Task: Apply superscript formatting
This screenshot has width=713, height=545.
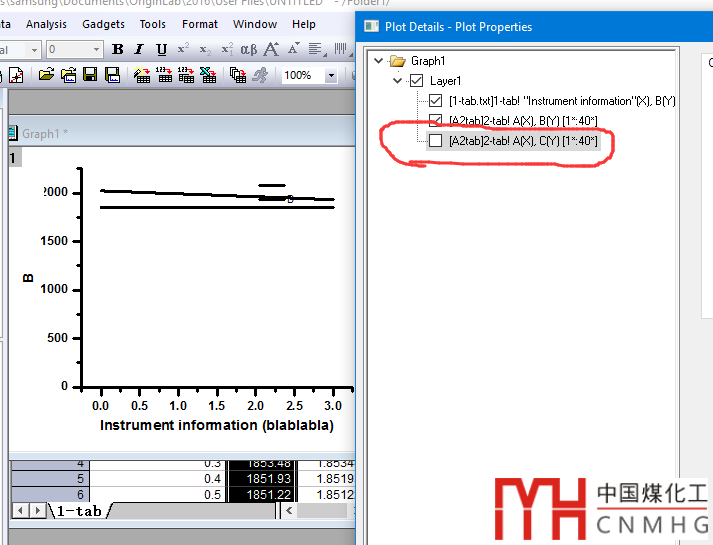Action: (183, 49)
